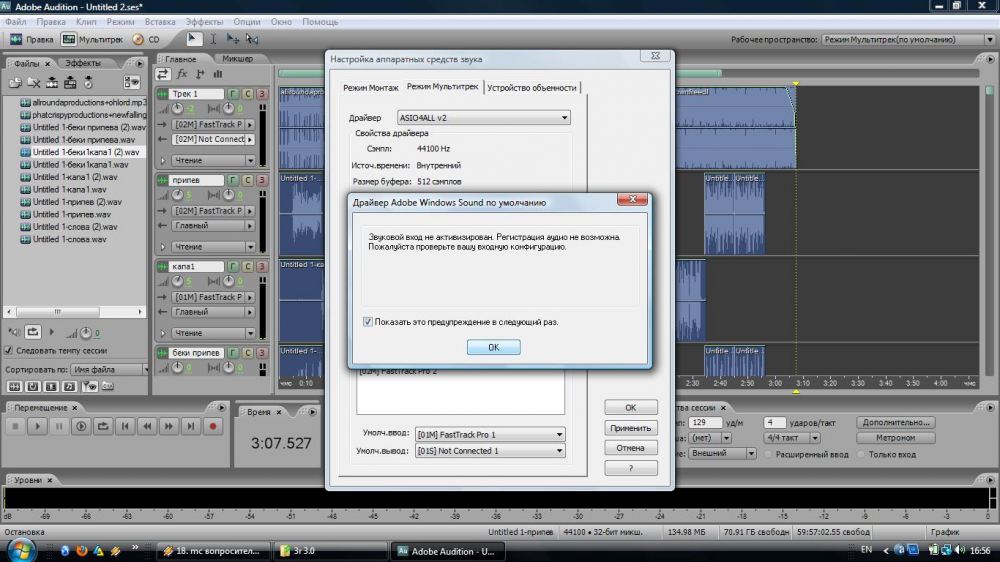Image resolution: width=1000 pixels, height=562 pixels.
Task: Click Show MIDI Files filter icon in Files panel
Action: coord(70,387)
